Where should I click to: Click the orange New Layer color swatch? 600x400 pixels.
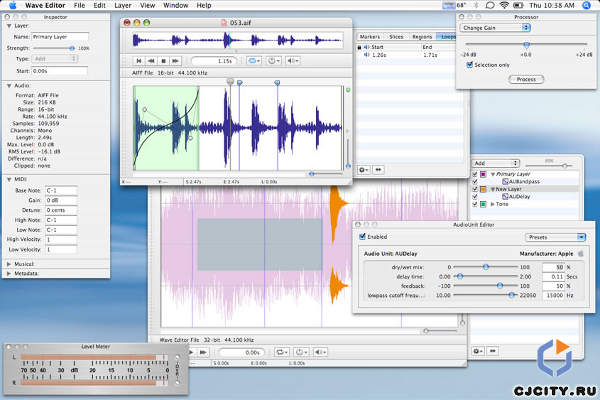click(x=483, y=189)
